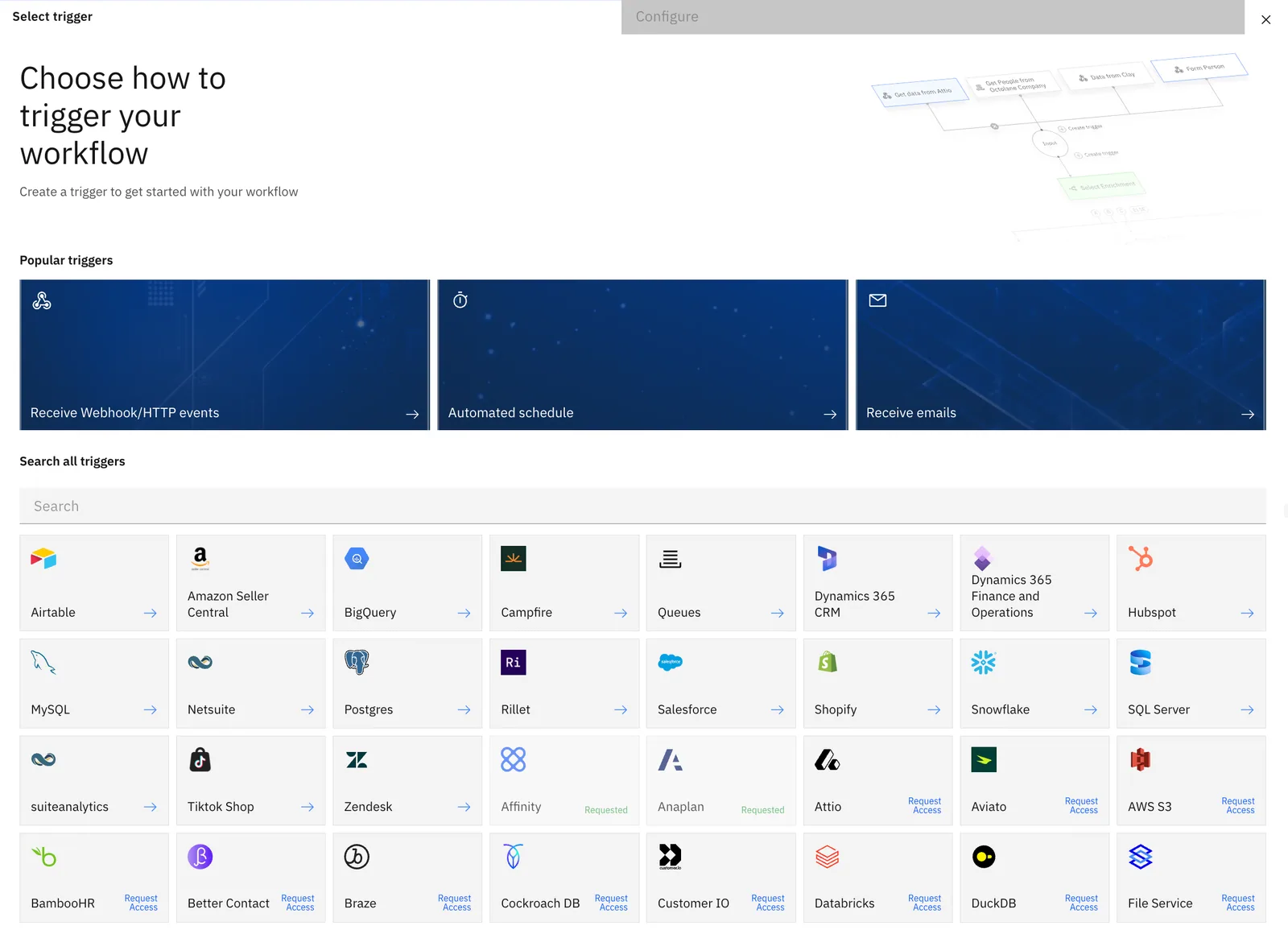Click the Better Contact label
This screenshot has width=1288, height=930.
click(229, 903)
